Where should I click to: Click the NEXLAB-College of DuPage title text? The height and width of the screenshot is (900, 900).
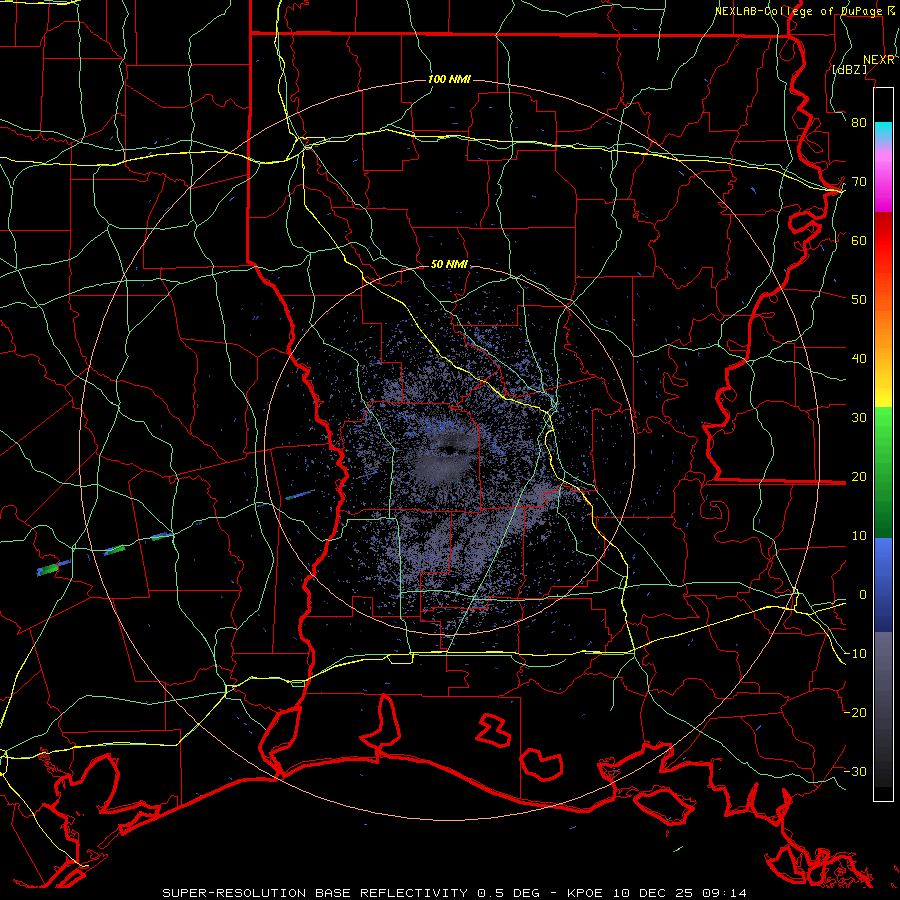click(x=798, y=11)
